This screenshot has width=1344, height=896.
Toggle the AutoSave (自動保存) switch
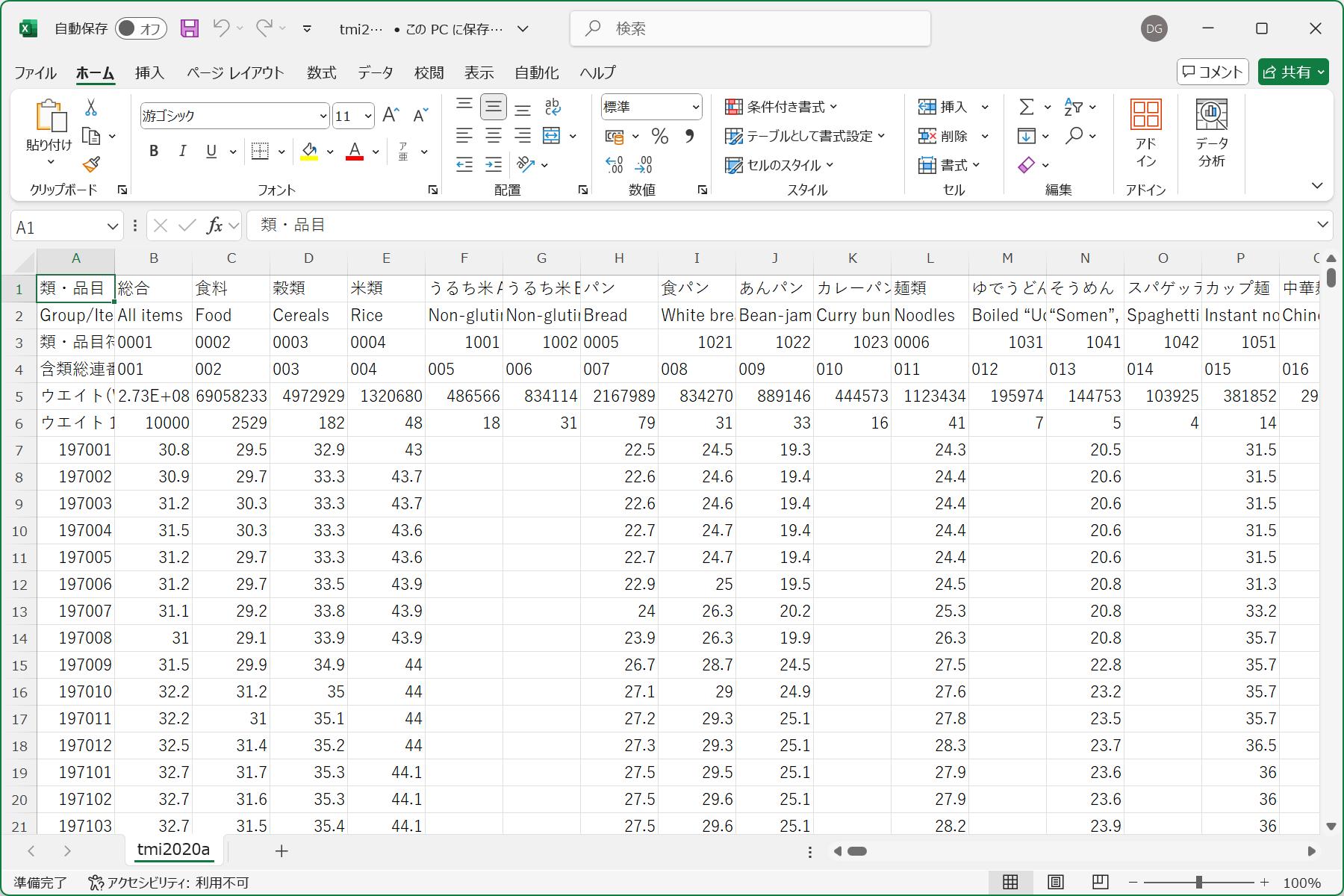click(141, 28)
